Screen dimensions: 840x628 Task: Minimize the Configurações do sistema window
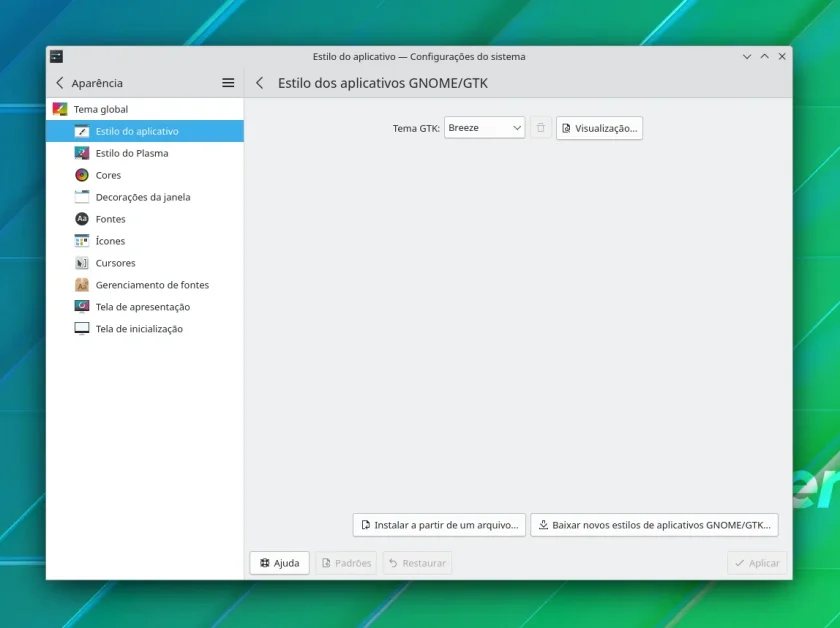[747, 56]
